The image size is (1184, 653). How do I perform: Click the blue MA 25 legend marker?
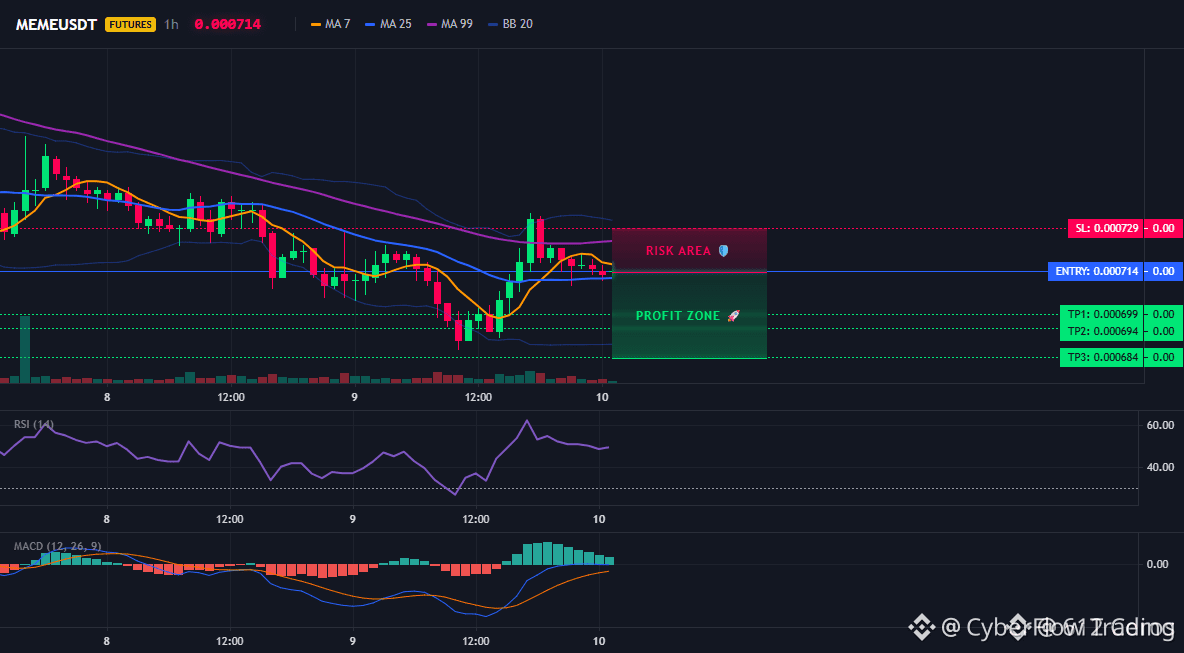[371, 24]
